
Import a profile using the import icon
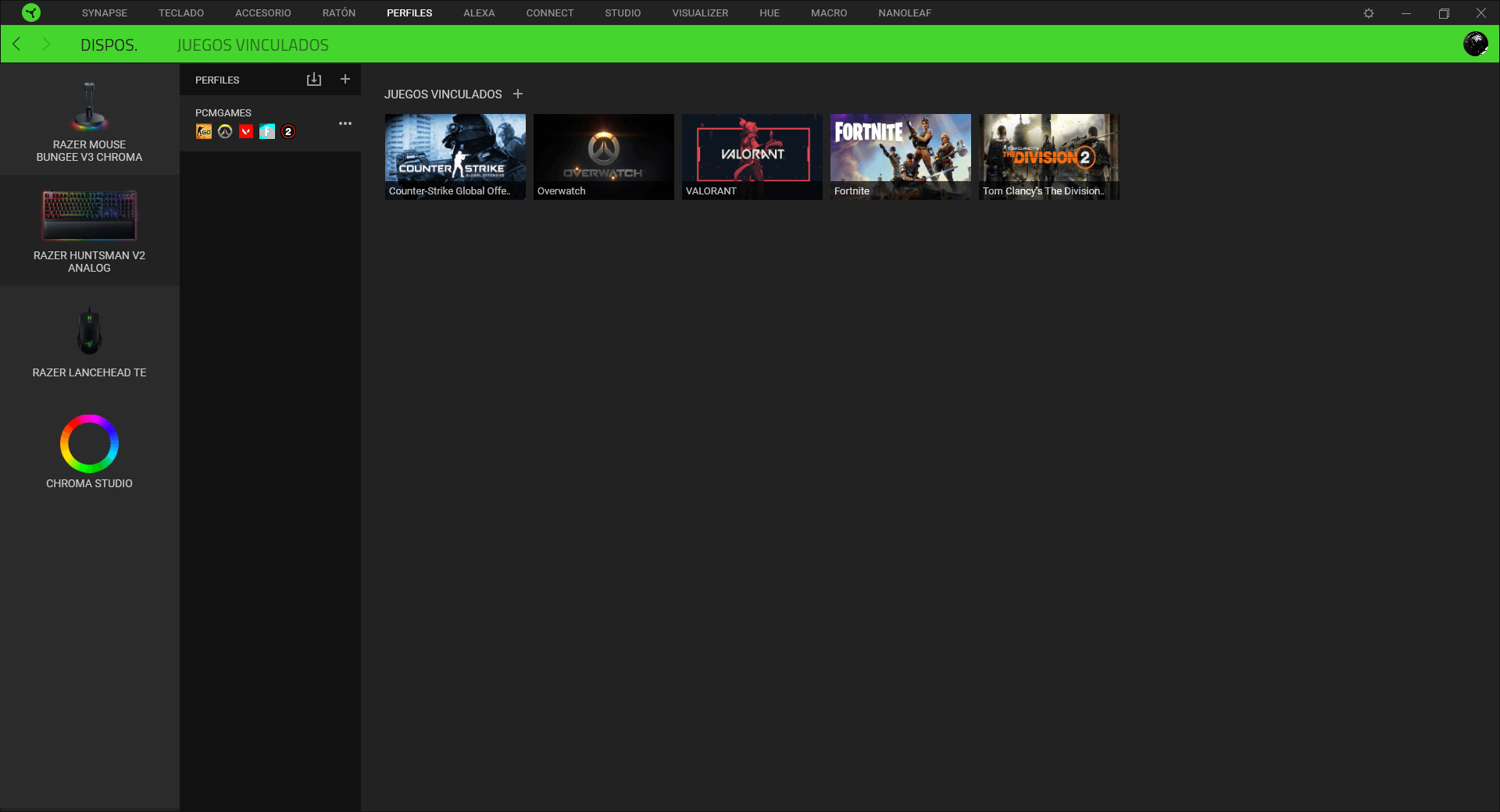point(314,80)
